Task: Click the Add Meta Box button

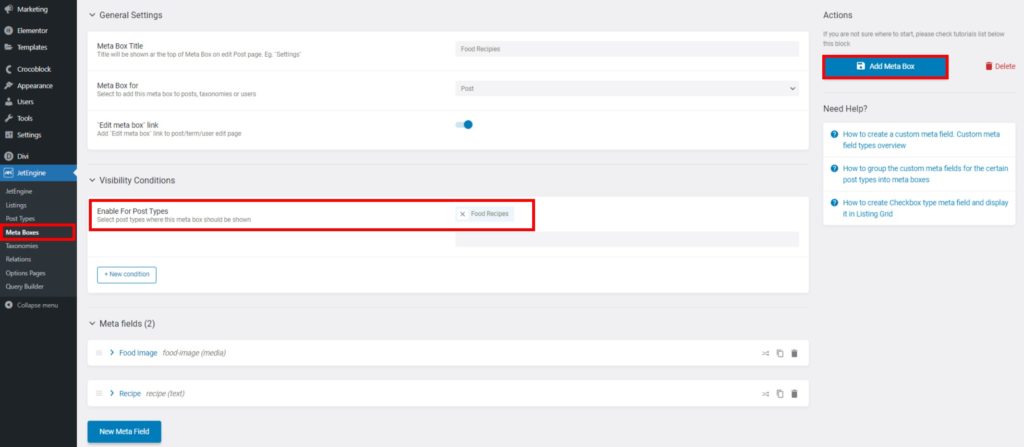Action: 885,67
